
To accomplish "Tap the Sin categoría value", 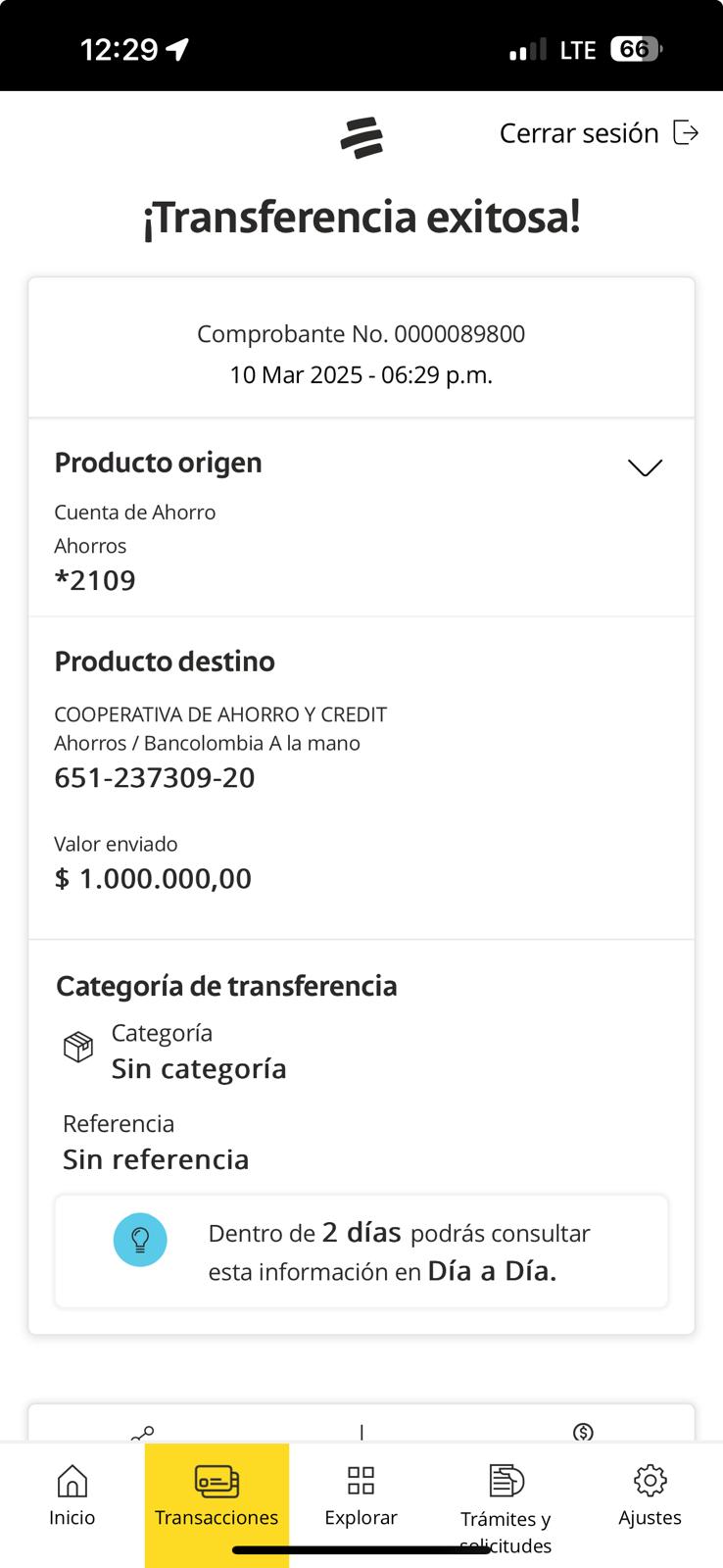I will (x=199, y=1068).
